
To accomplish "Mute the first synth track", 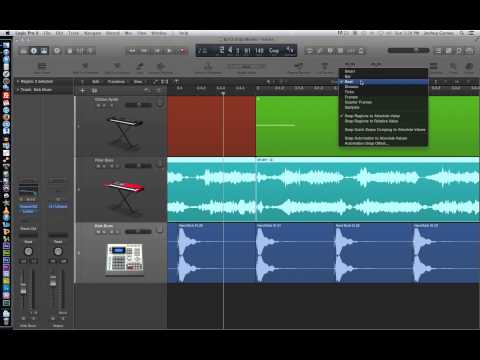I will click(98, 105).
